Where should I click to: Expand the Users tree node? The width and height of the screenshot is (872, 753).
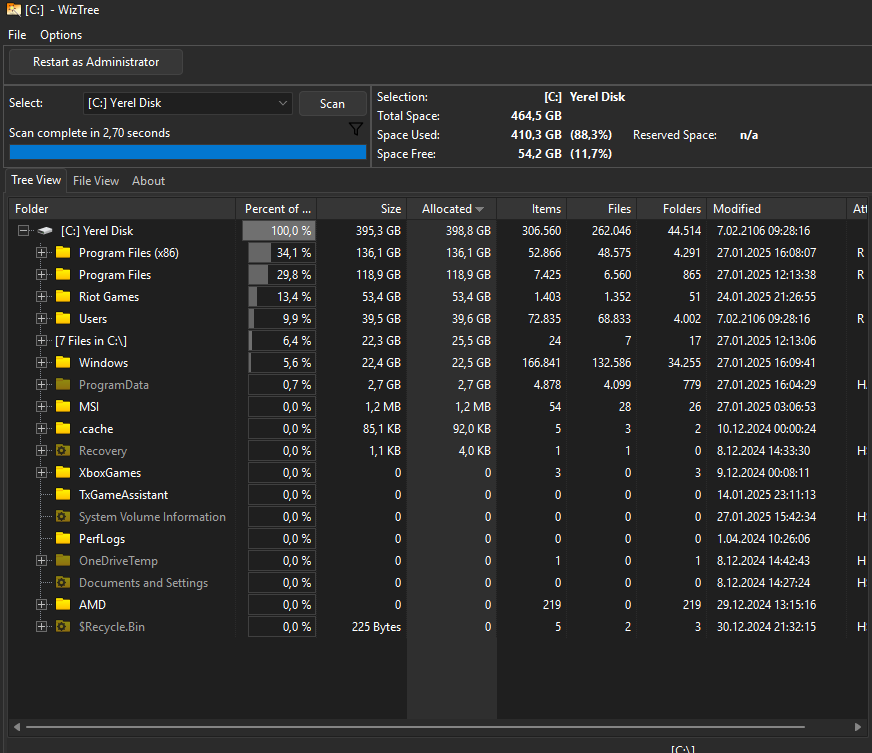click(x=41, y=319)
